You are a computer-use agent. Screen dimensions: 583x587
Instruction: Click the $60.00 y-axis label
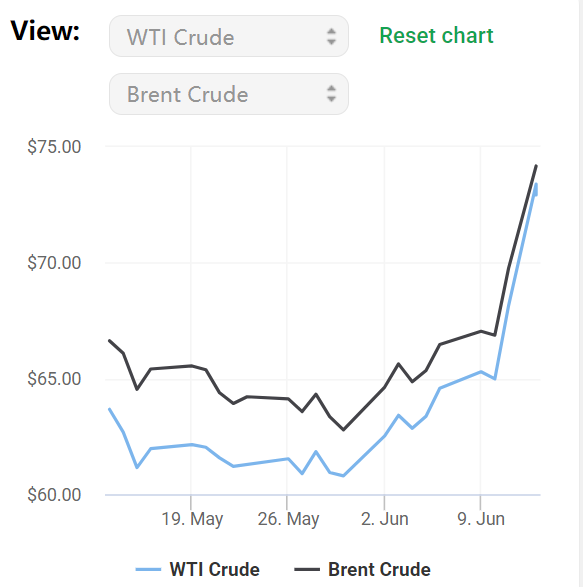click(x=54, y=495)
